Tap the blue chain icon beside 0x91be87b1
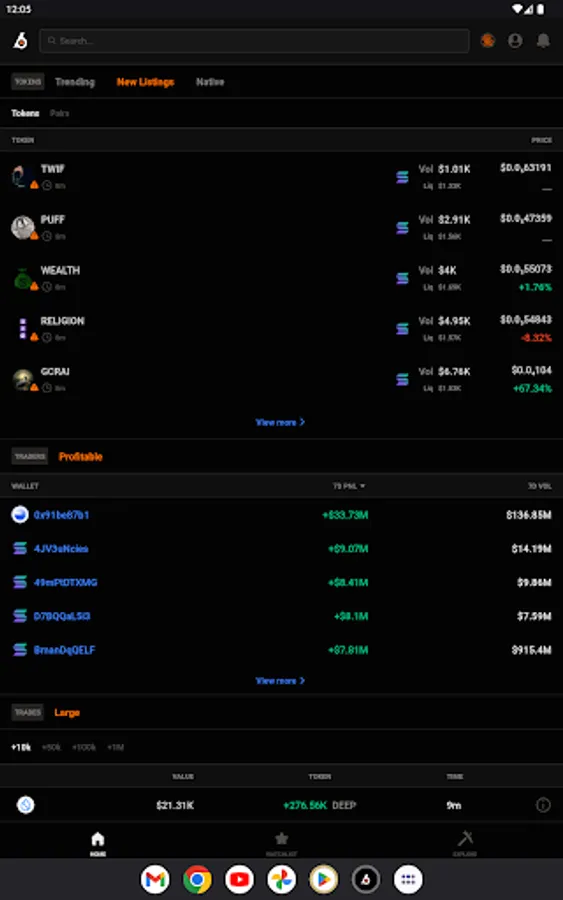 (20, 514)
